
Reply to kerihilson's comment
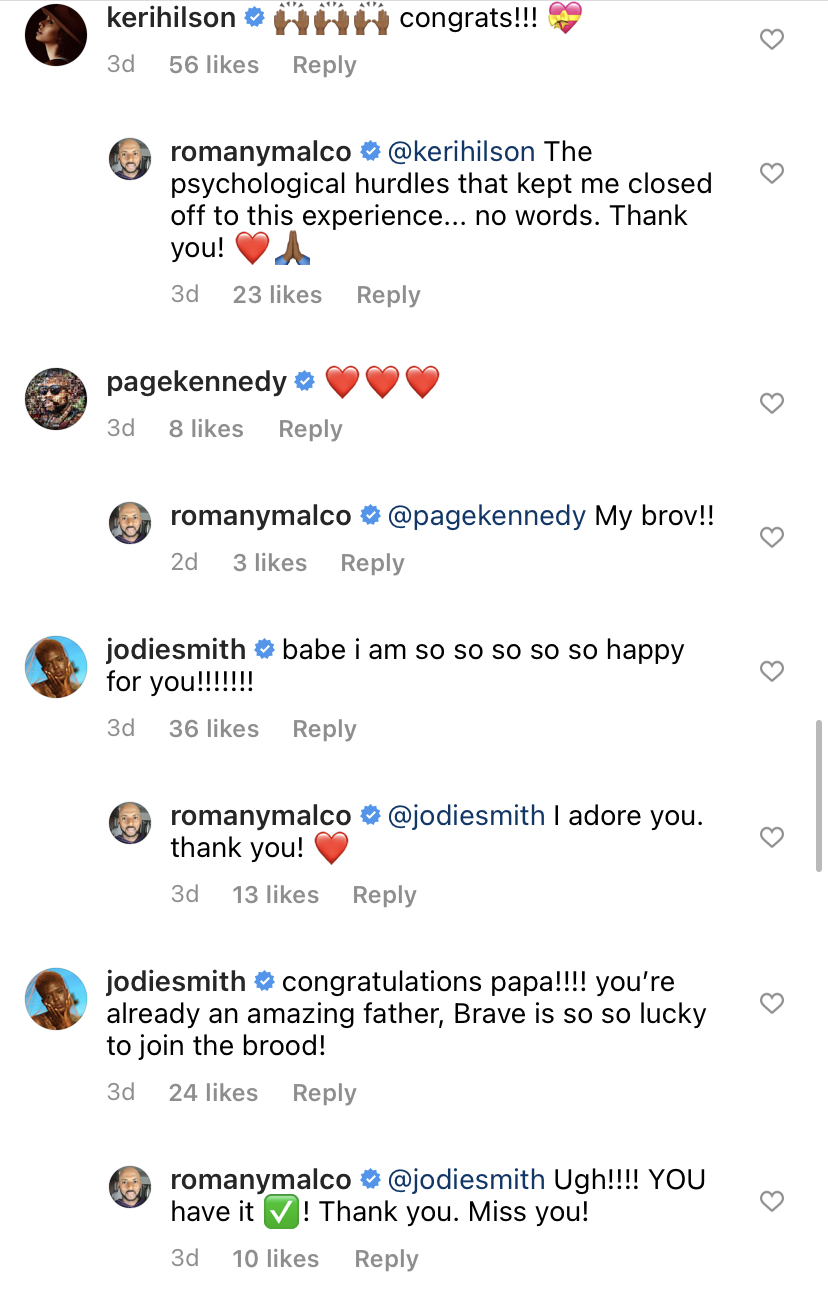324,65
